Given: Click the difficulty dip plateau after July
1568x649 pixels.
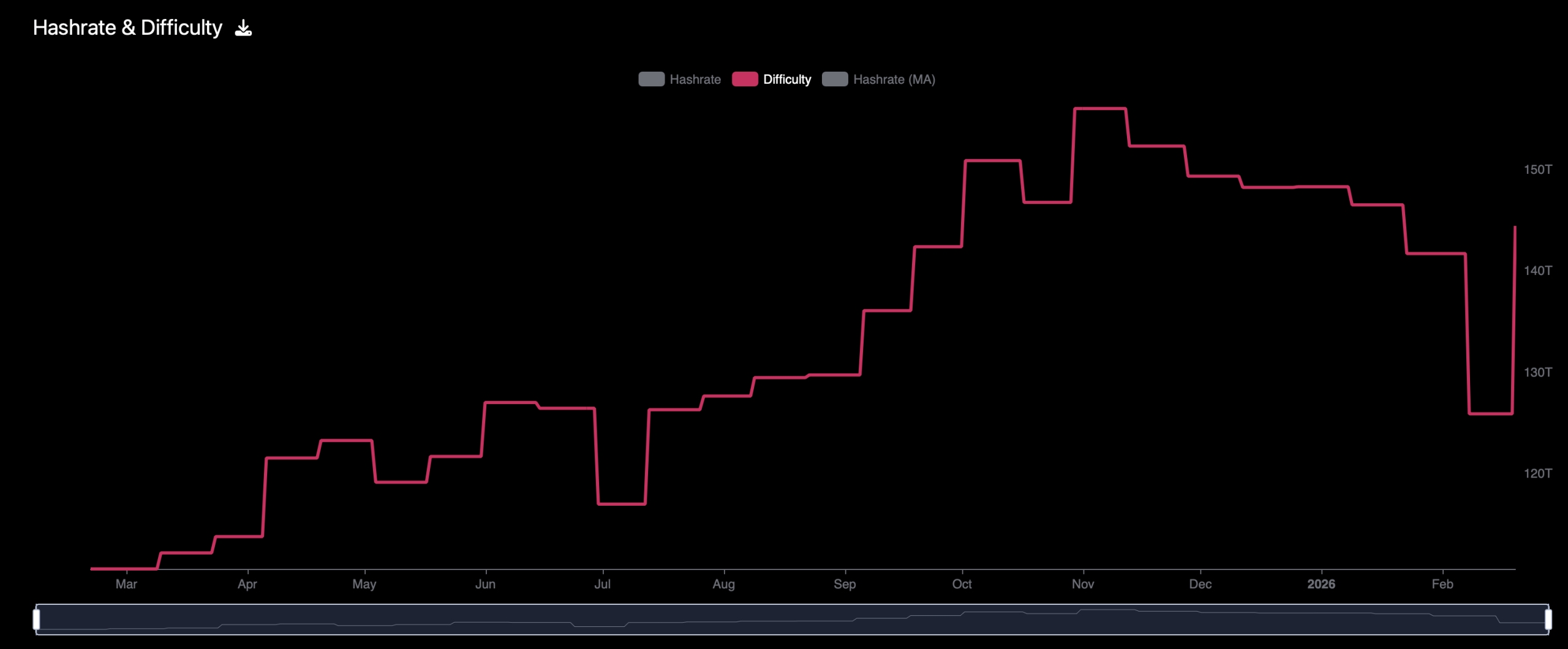Looking at the screenshot, I should [622, 503].
